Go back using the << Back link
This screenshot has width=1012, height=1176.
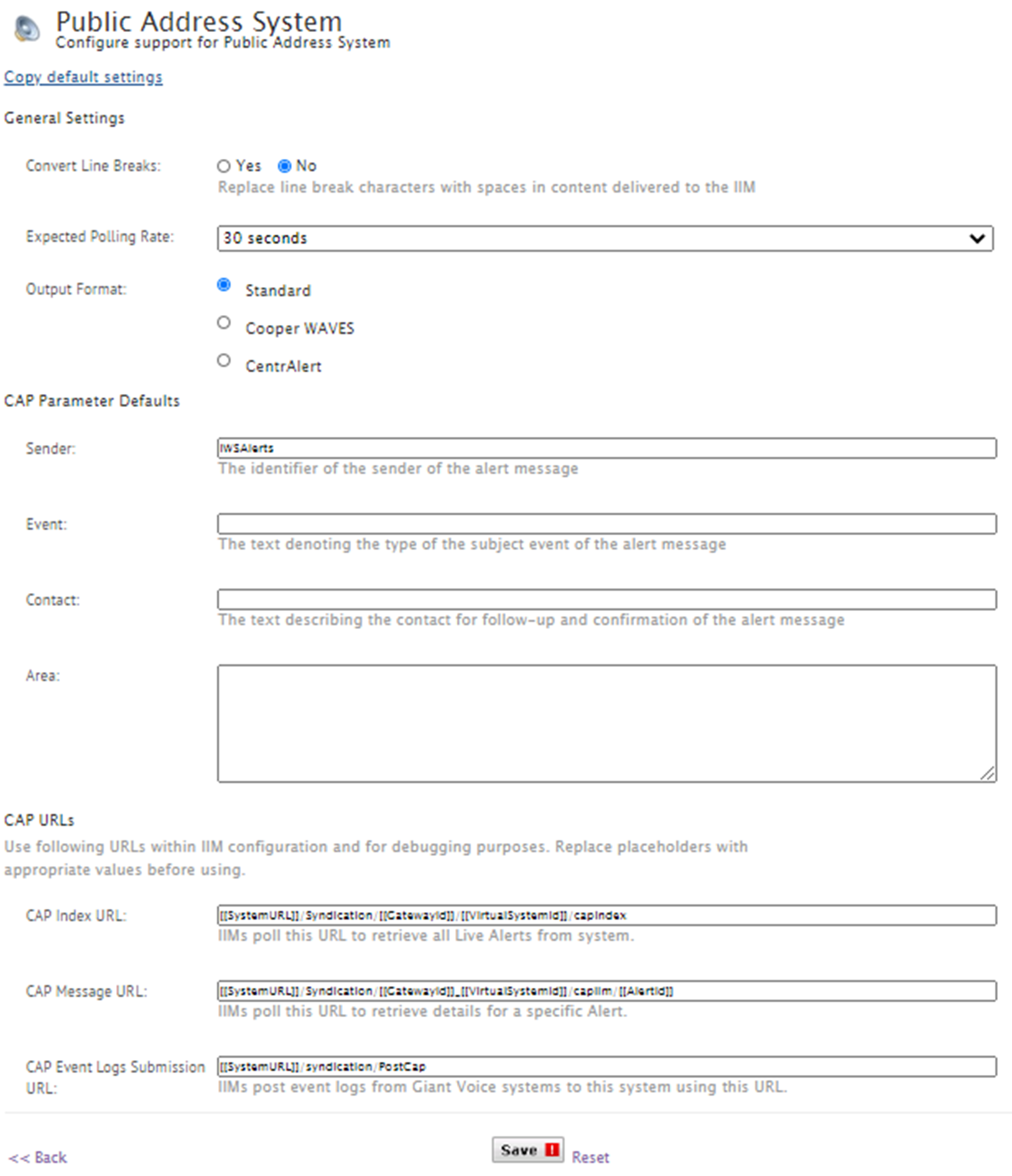point(38,1157)
